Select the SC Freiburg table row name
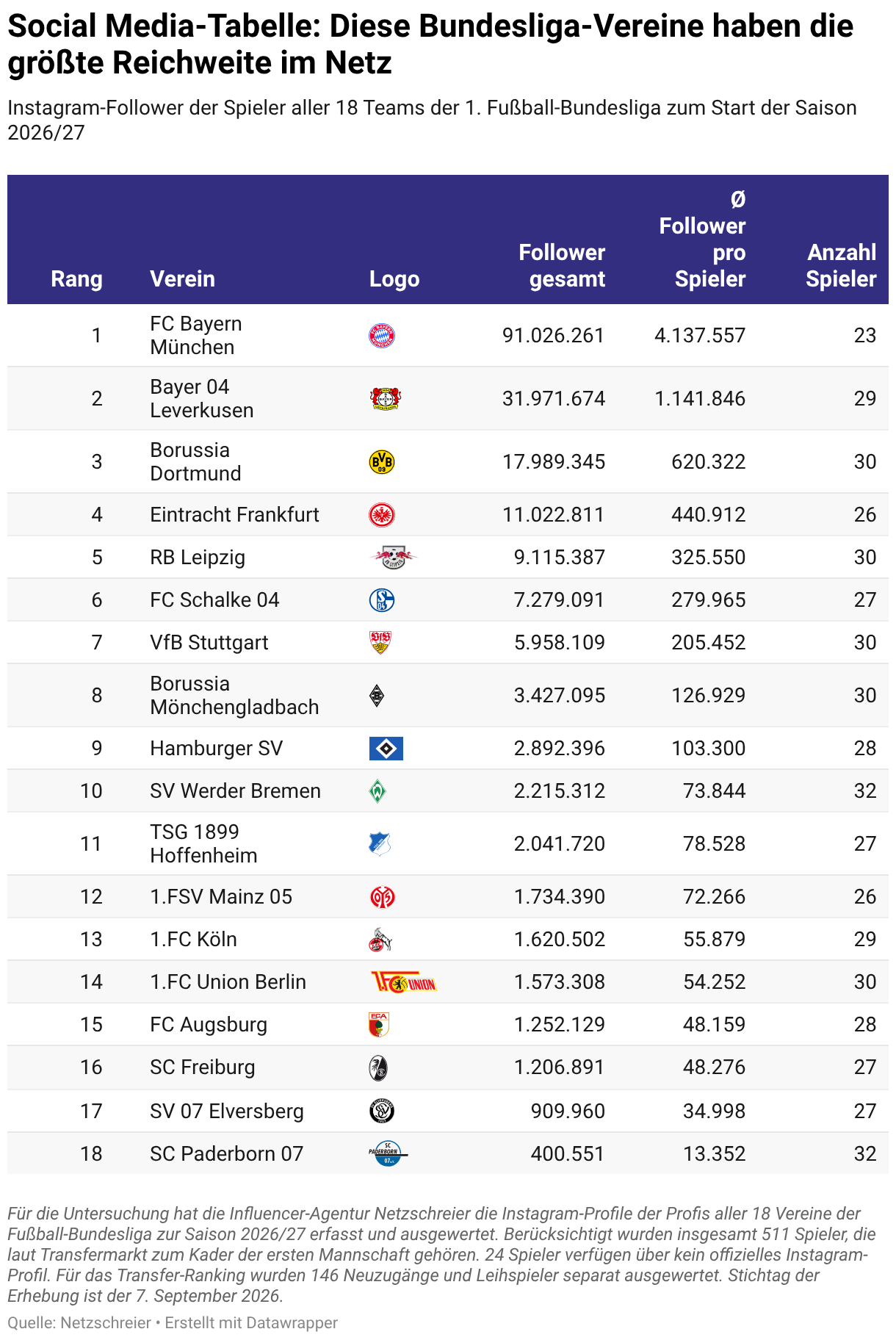Image resolution: width=896 pixels, height=1340 pixels. coord(203,1067)
